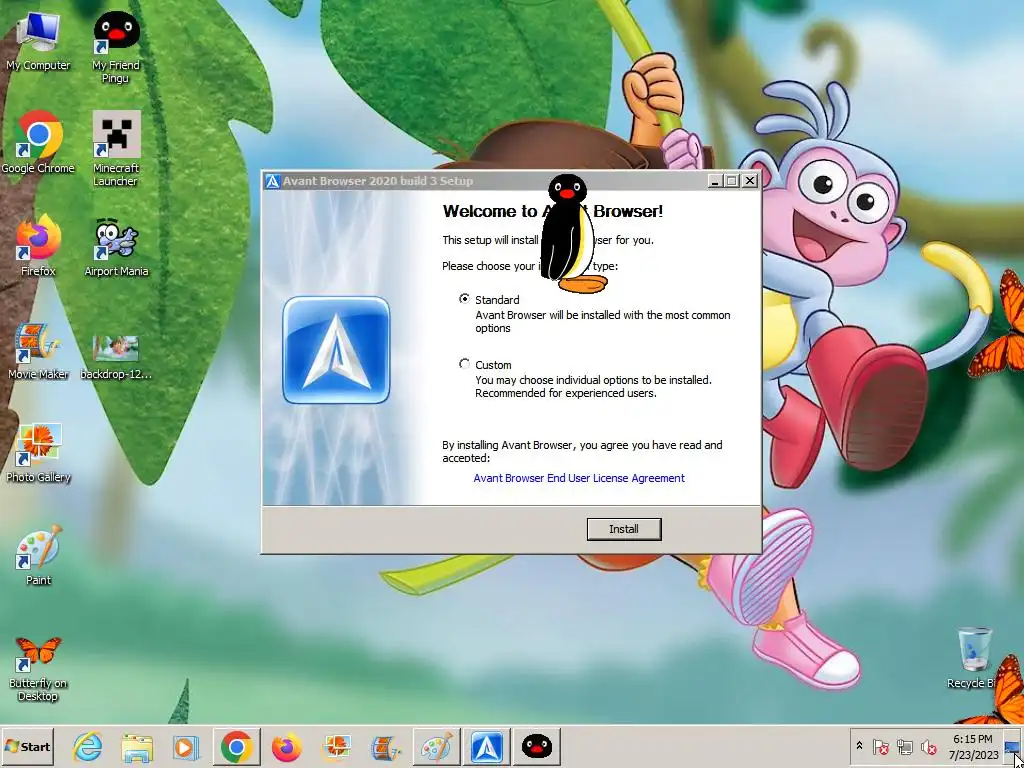
Task: Select the Butterfly on Desktop shortcut
Action: pos(38,667)
